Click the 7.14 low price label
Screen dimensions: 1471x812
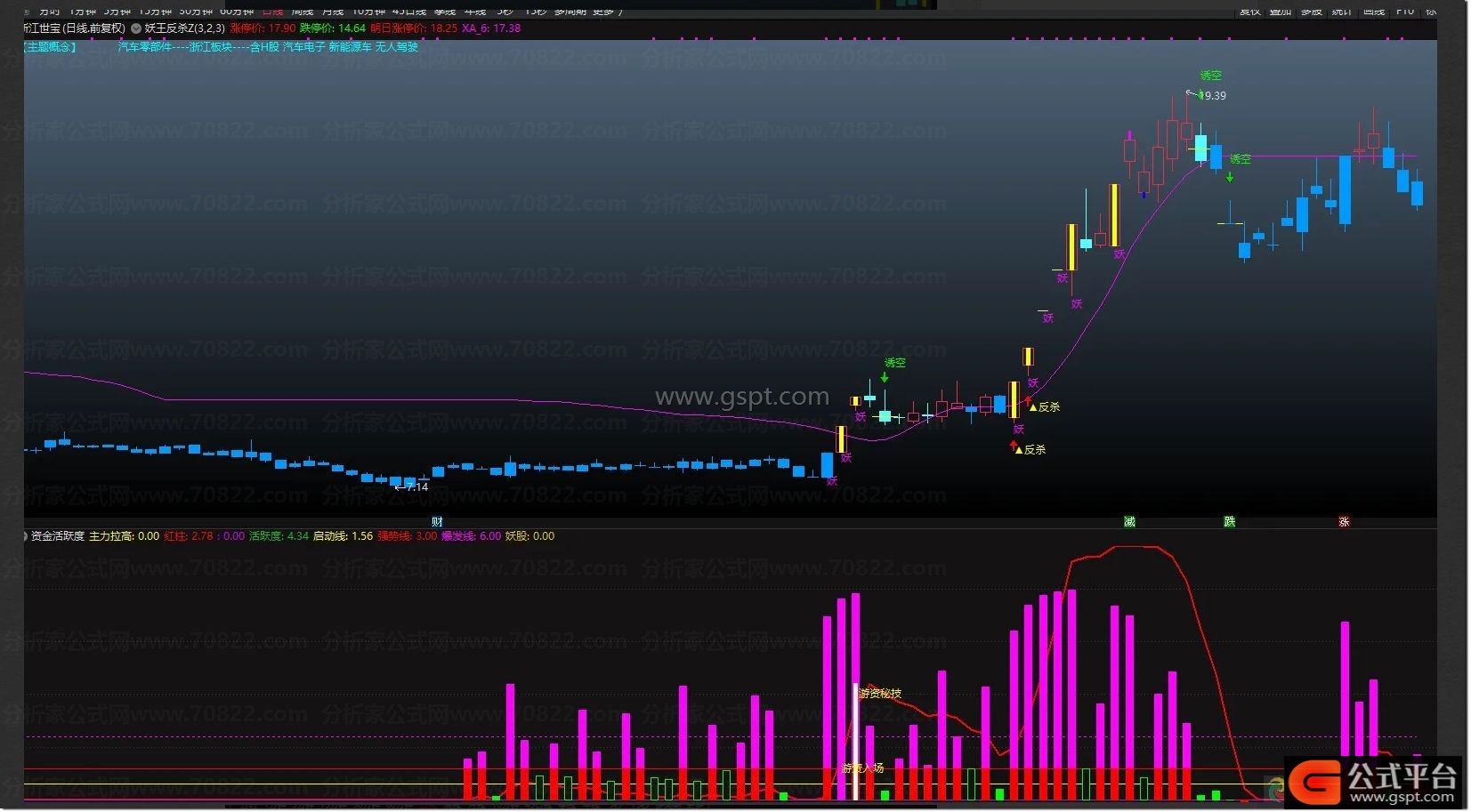pyautogui.click(x=417, y=487)
